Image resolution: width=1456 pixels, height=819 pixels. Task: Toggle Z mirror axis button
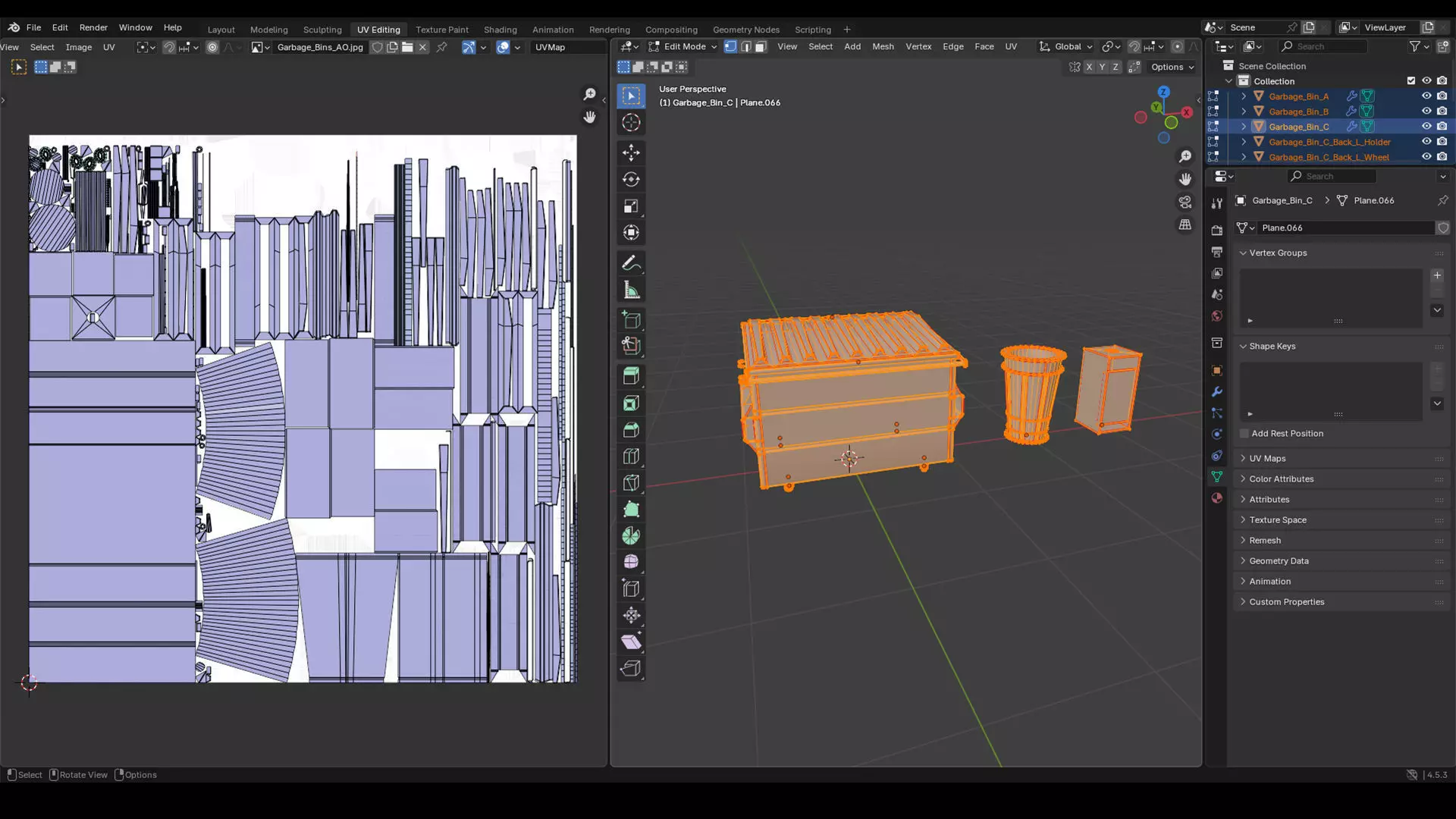click(x=1115, y=67)
